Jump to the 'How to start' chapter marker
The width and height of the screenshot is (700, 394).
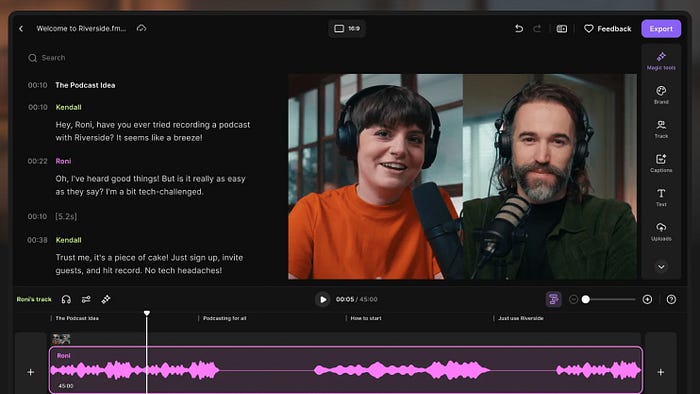pos(366,318)
